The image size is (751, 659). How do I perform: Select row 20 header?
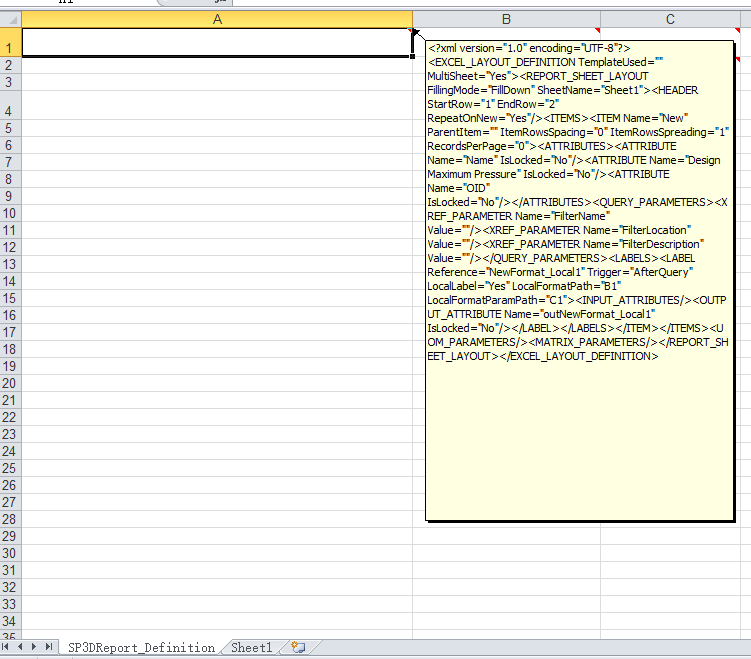(x=11, y=383)
